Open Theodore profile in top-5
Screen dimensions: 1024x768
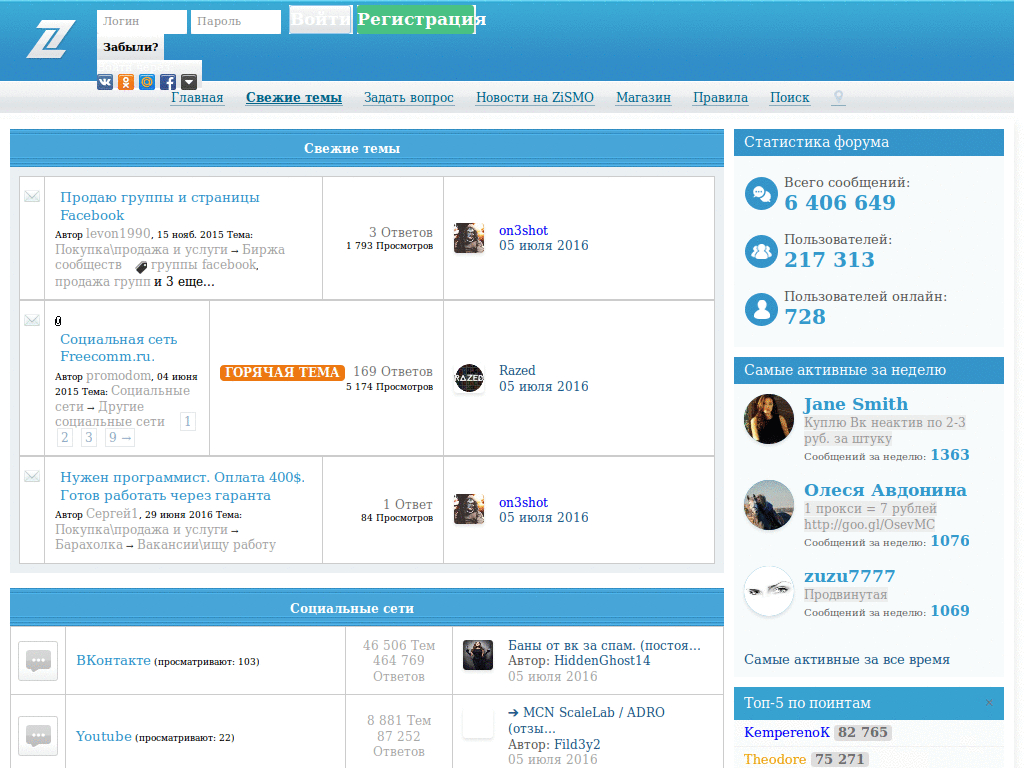(x=775, y=759)
